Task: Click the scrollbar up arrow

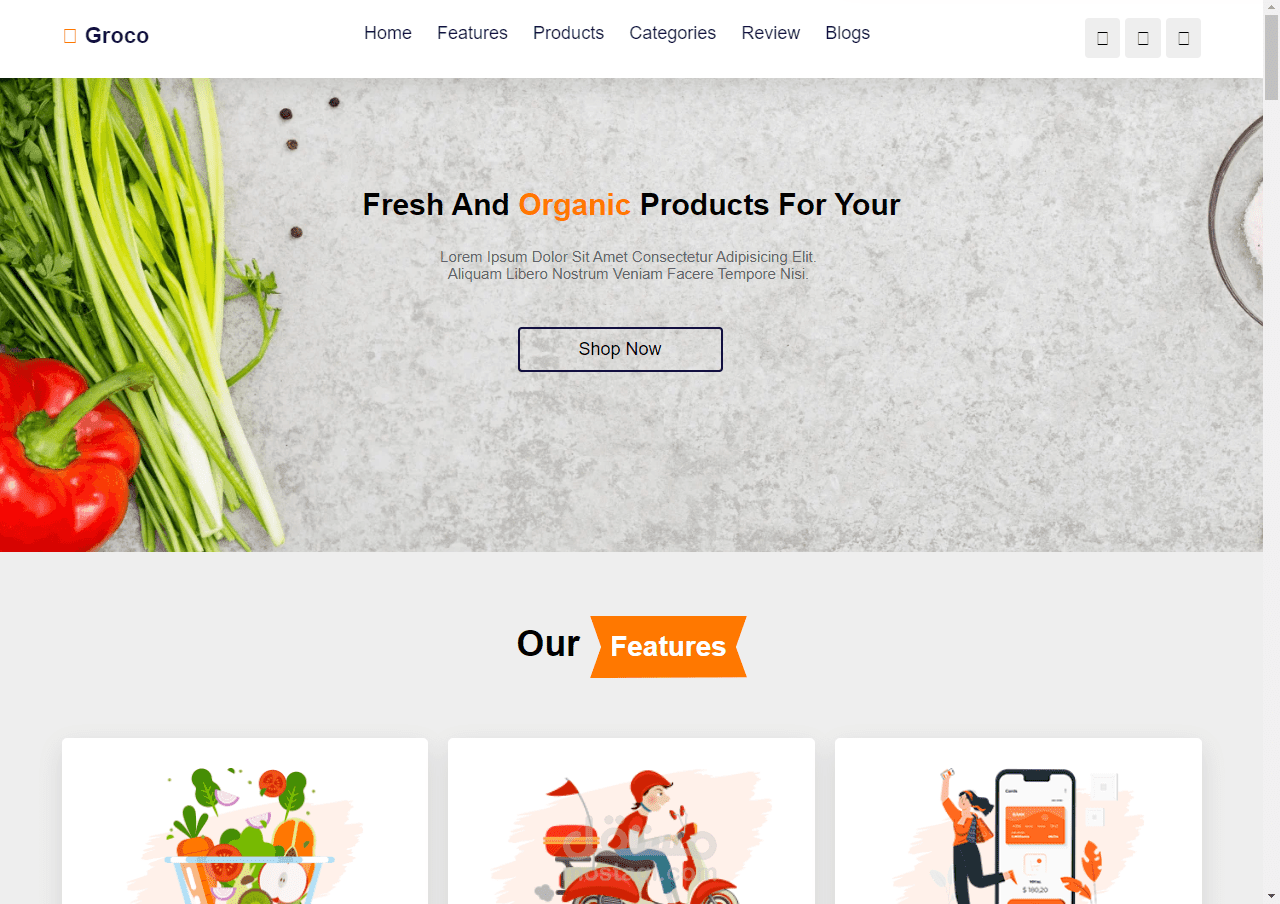Action: pos(1271,9)
